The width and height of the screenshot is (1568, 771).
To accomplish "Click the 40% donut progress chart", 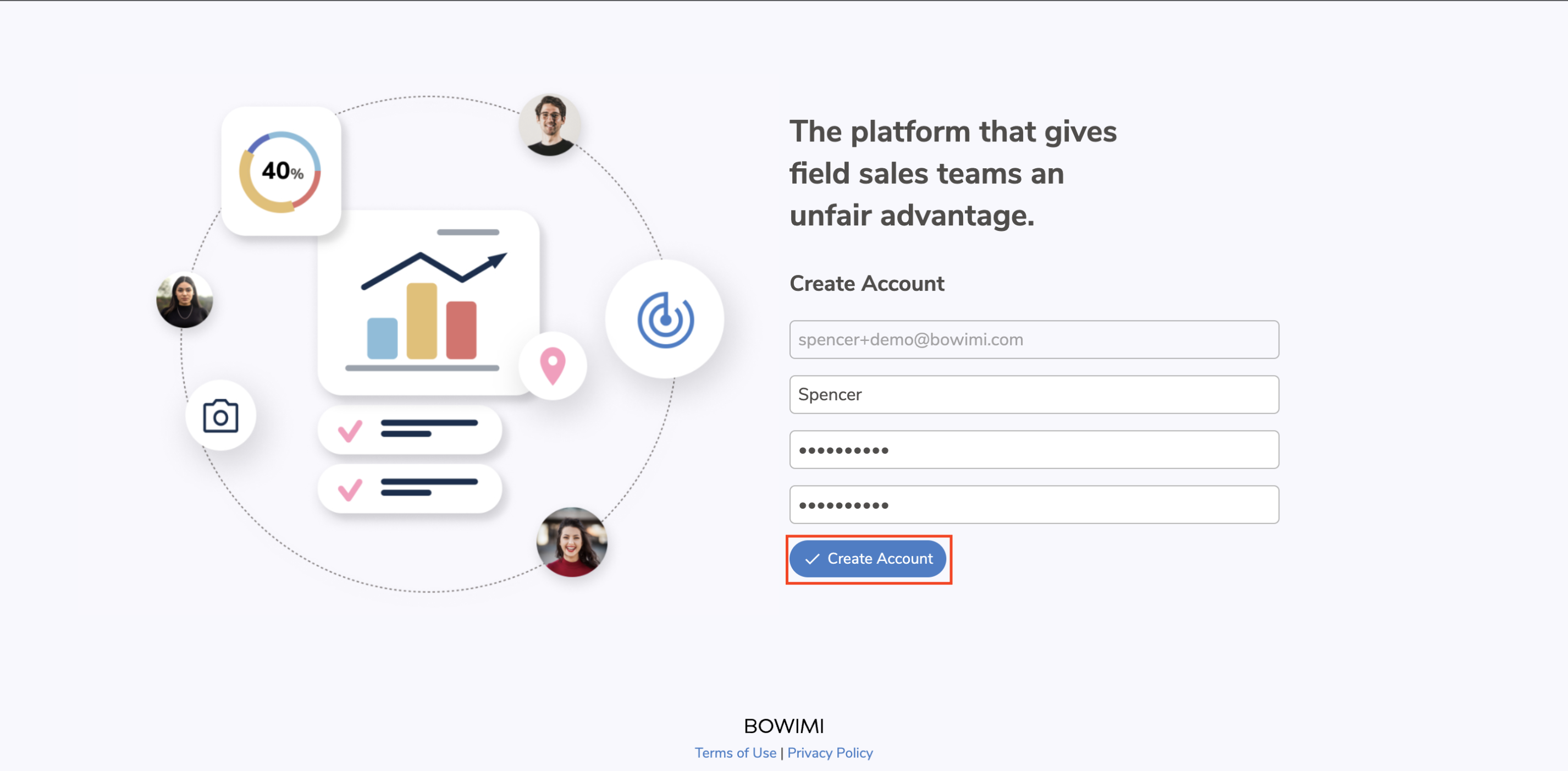I will click(280, 172).
